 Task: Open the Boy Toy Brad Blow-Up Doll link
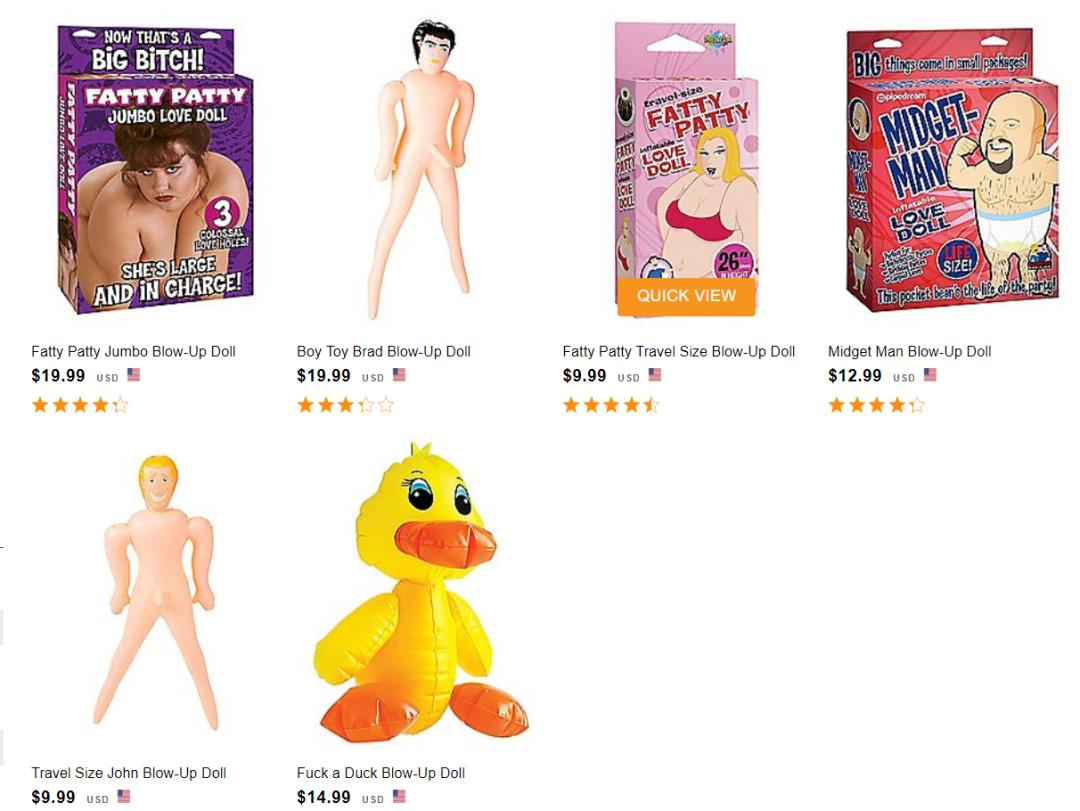tap(384, 351)
